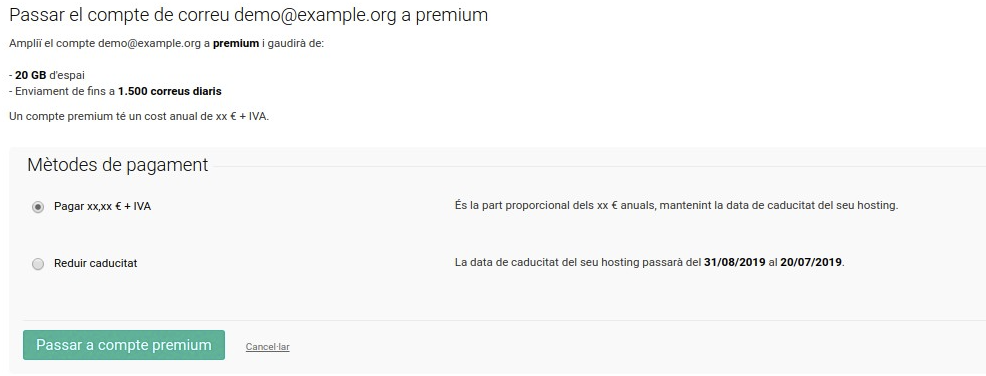The height and width of the screenshot is (376, 986).
Task: Click the bold date 20/07/2019
Action: 811,262
